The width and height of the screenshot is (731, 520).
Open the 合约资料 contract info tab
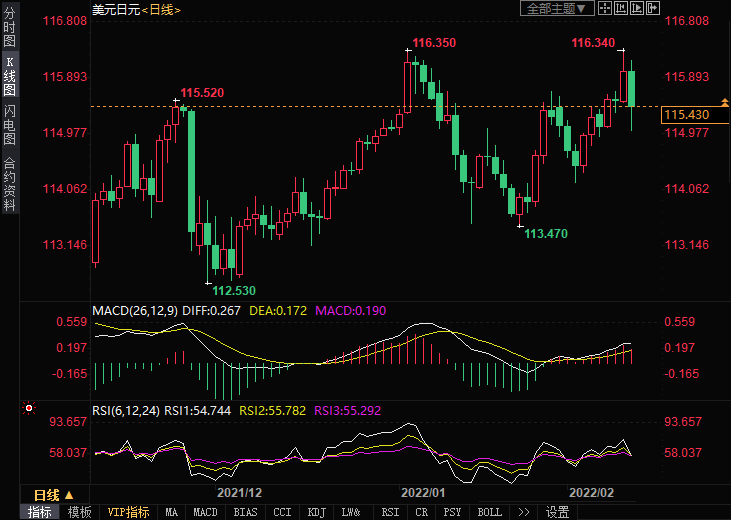tap(9, 184)
